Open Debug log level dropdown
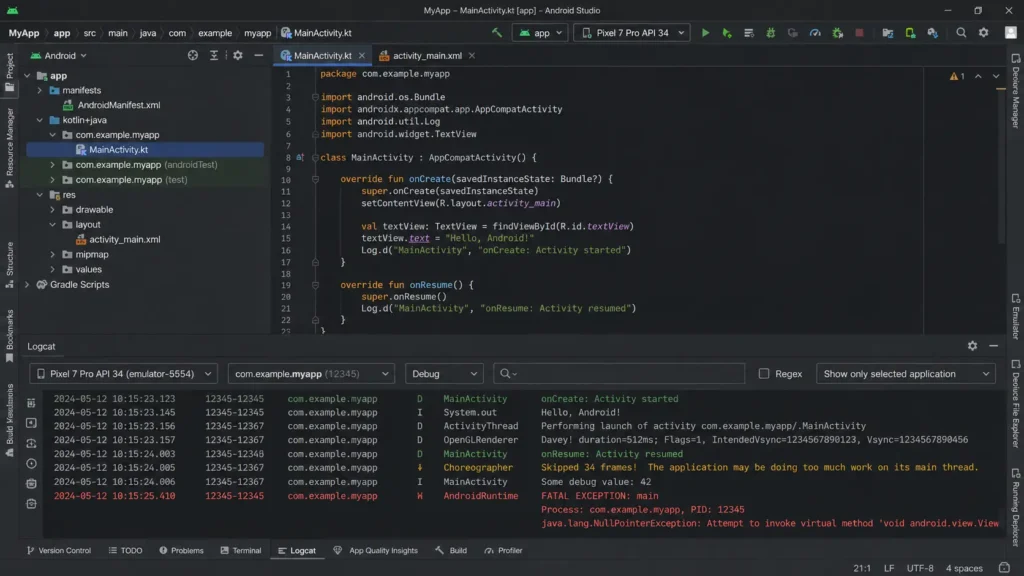Image resolution: width=1024 pixels, height=576 pixels. click(x=444, y=374)
